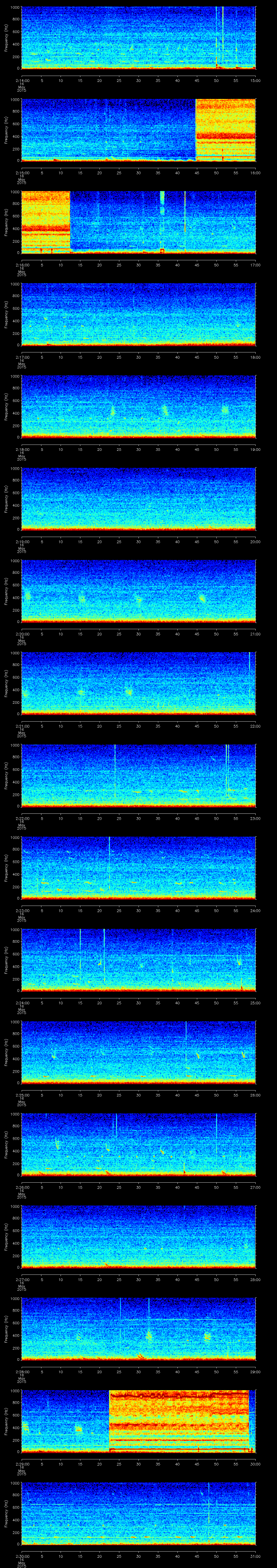
Task: Select the spectrogram panel starting at 2:24:00
Action: tap(139, 960)
